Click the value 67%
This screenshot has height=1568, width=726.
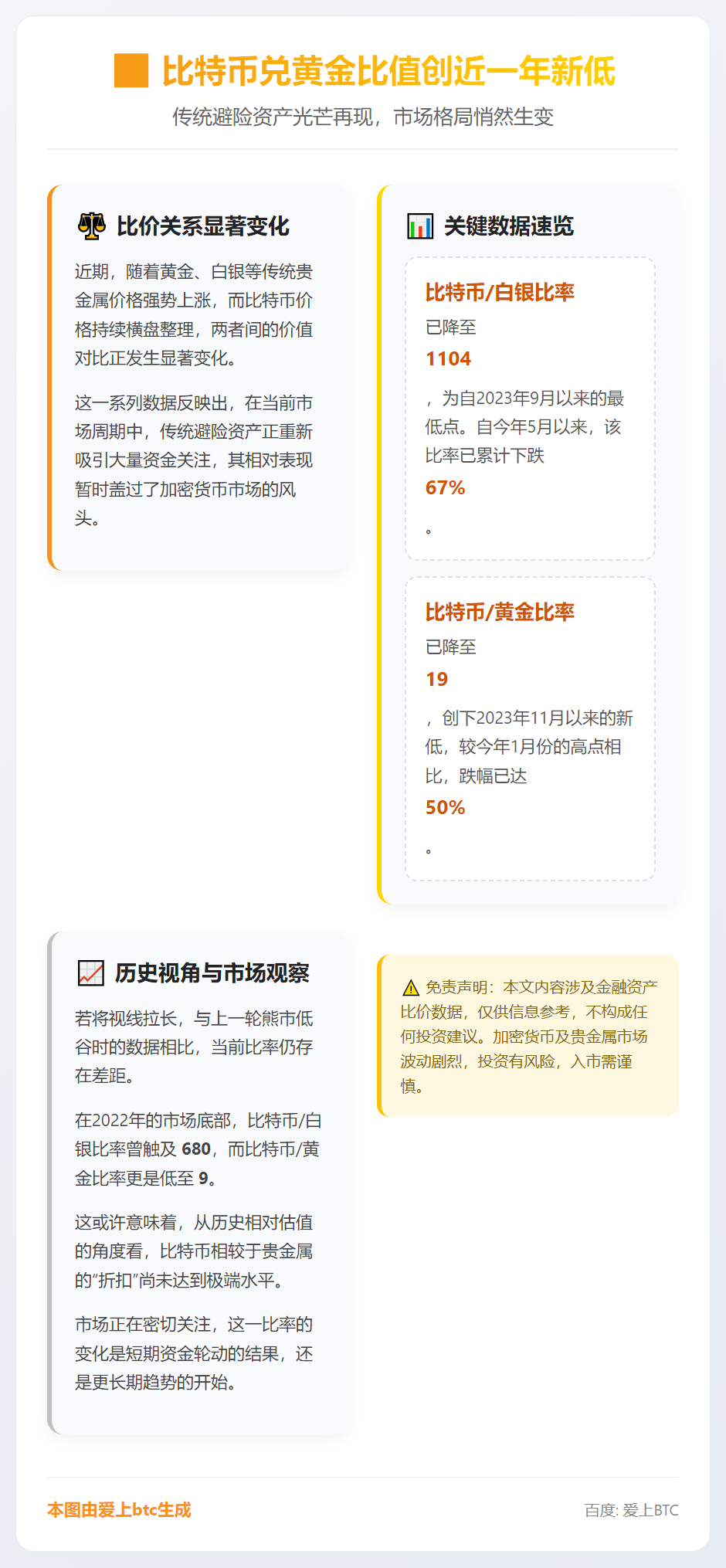(x=445, y=488)
